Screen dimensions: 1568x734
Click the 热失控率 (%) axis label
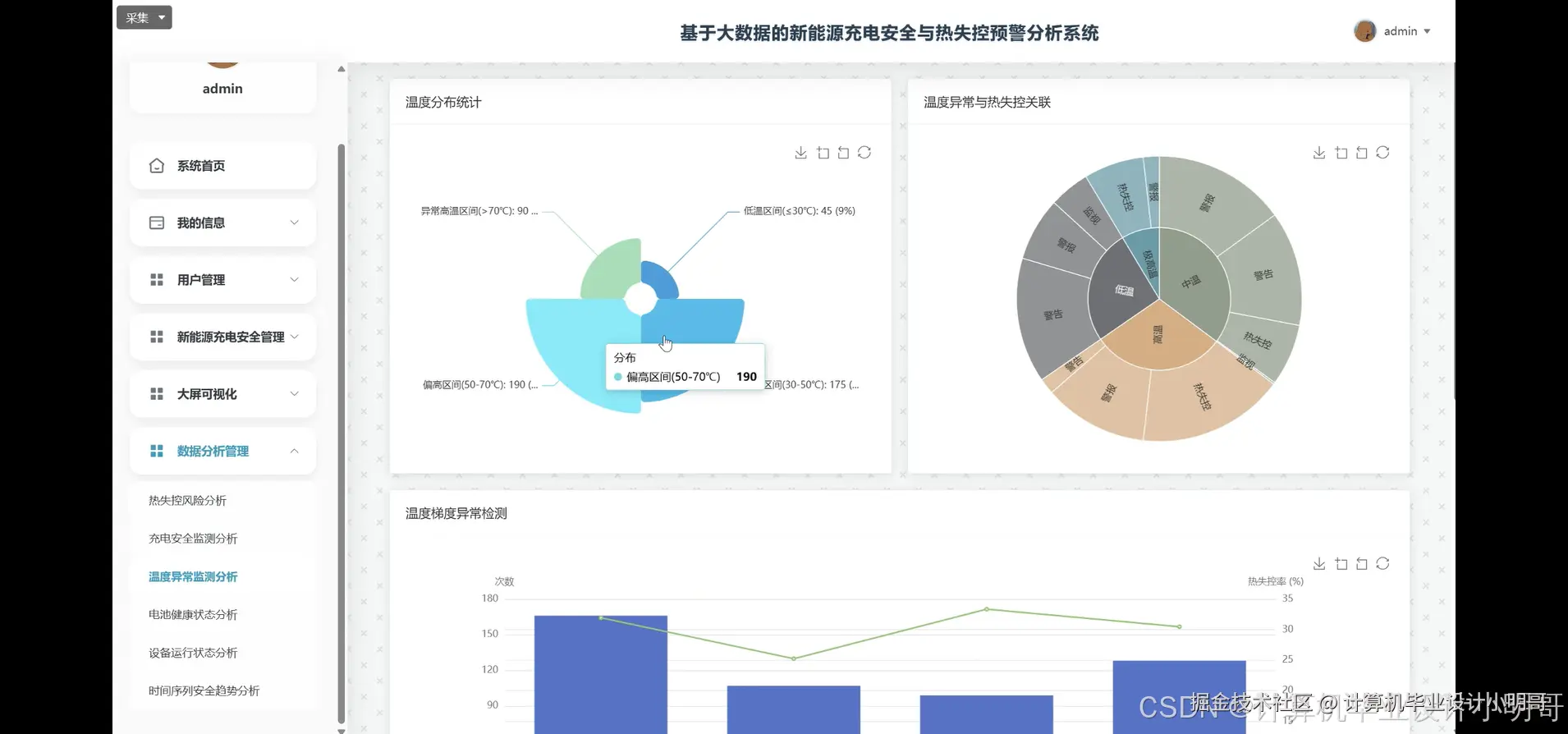(x=1276, y=581)
